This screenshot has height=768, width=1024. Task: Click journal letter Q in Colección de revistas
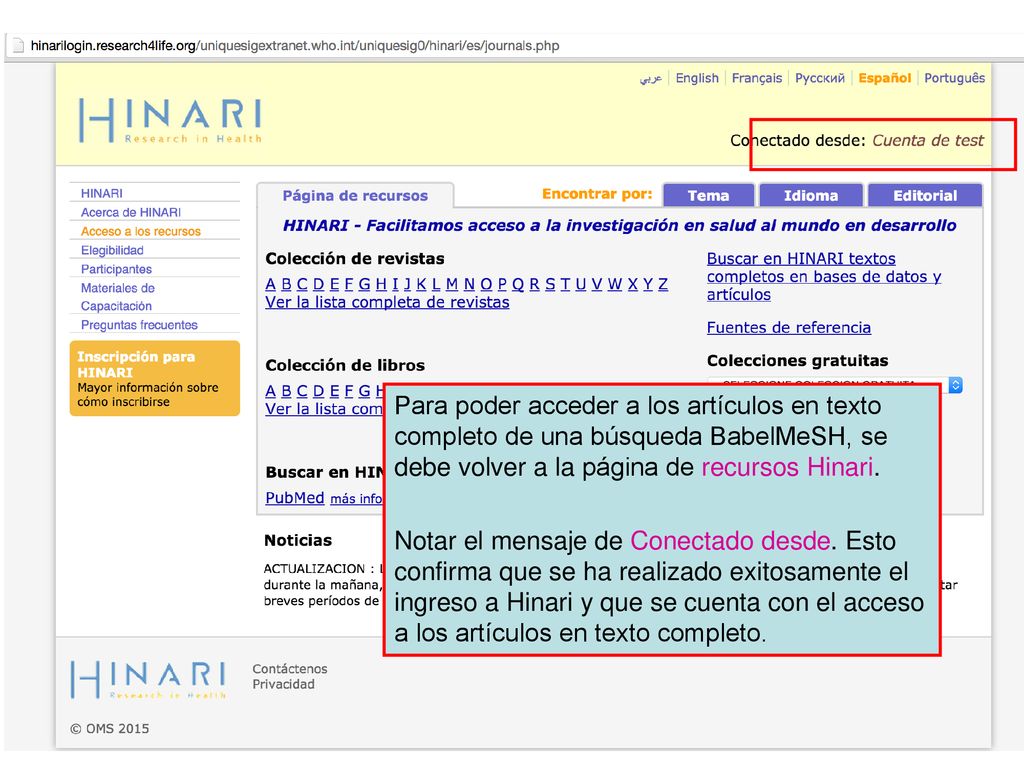[x=518, y=284]
